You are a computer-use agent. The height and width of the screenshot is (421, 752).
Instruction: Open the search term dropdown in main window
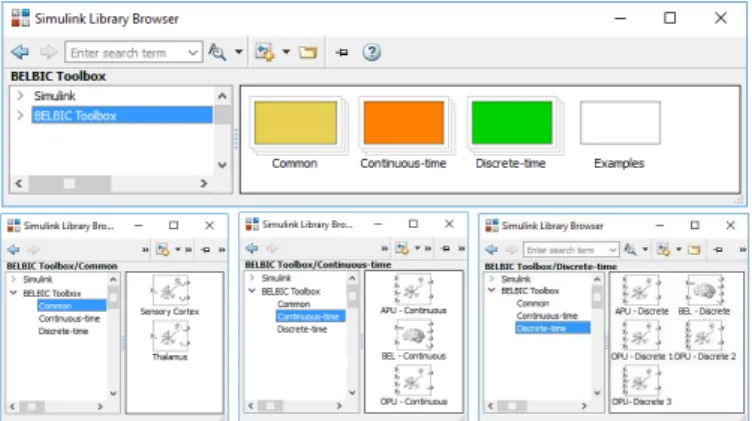pos(193,53)
